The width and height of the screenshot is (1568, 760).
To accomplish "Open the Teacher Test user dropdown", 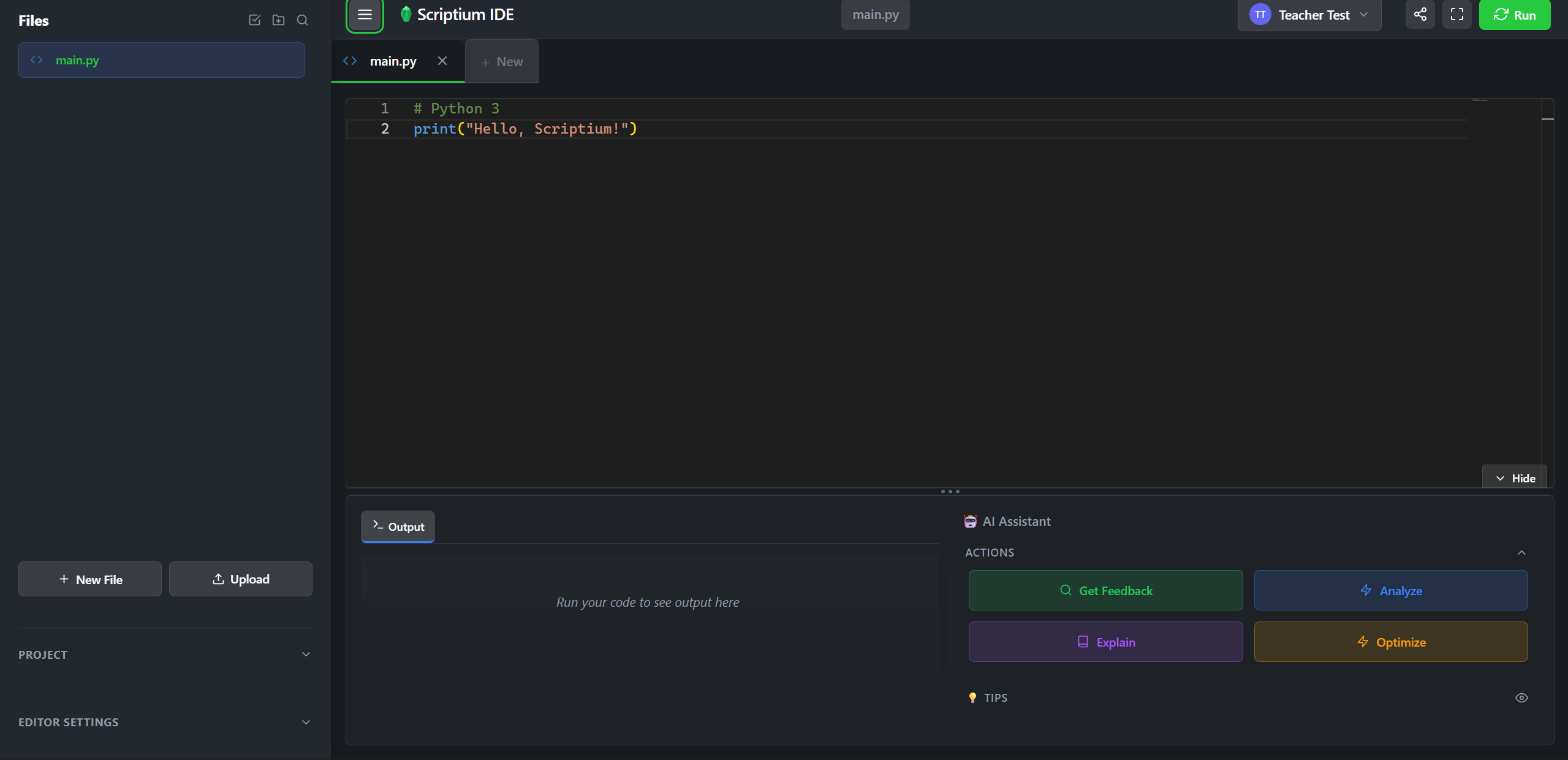I will click(x=1309, y=15).
